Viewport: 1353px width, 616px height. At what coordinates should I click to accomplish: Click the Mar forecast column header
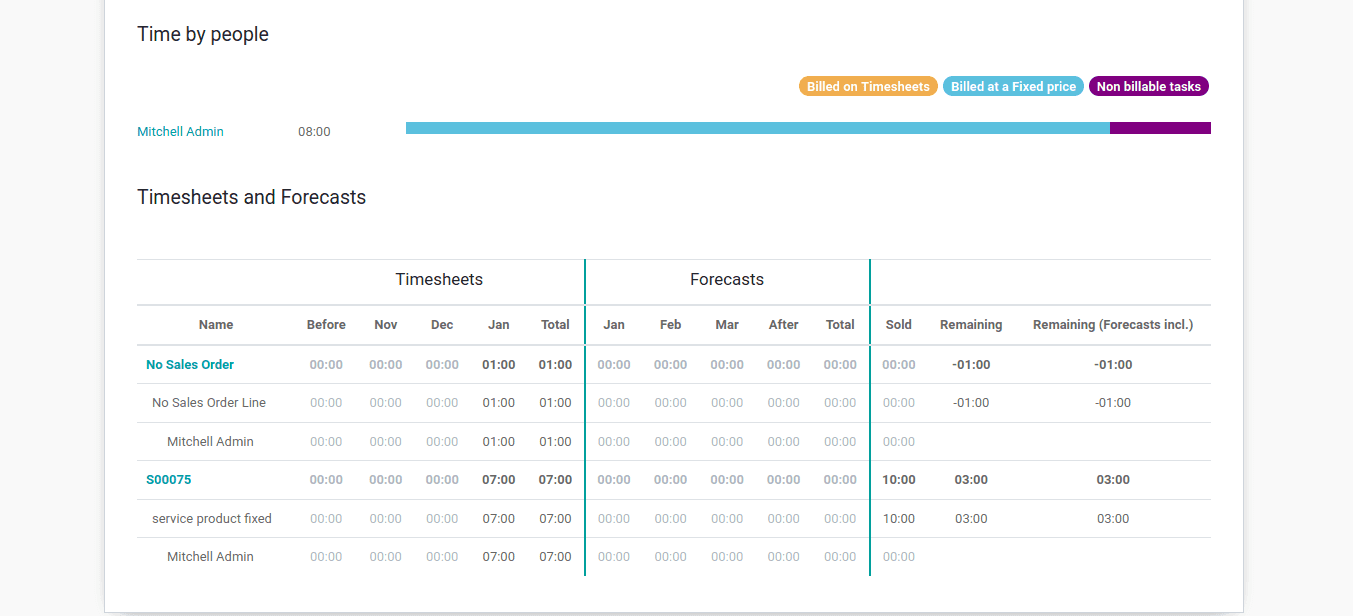[727, 325]
